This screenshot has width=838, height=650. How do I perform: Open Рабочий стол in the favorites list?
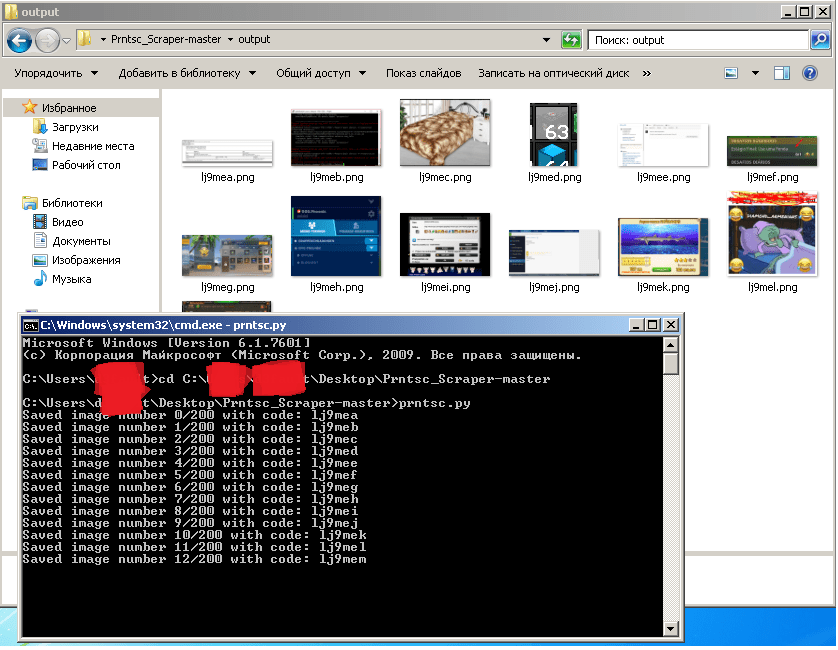coord(86,165)
